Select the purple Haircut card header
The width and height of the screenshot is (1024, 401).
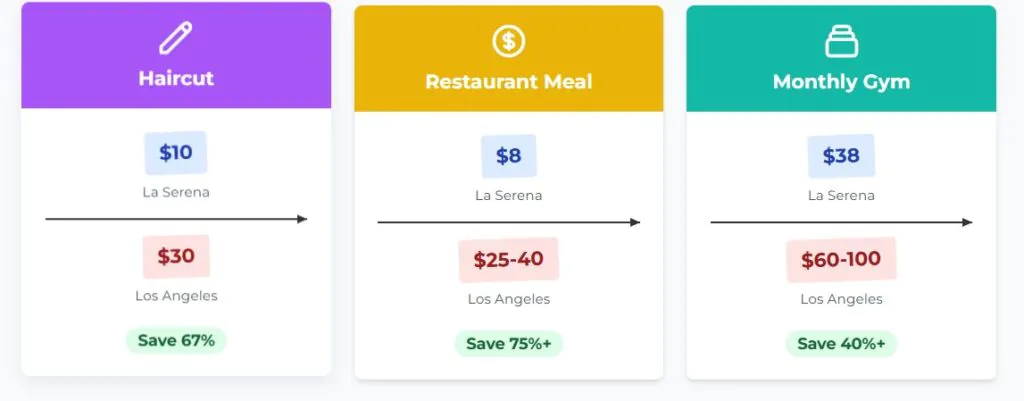tap(176, 56)
